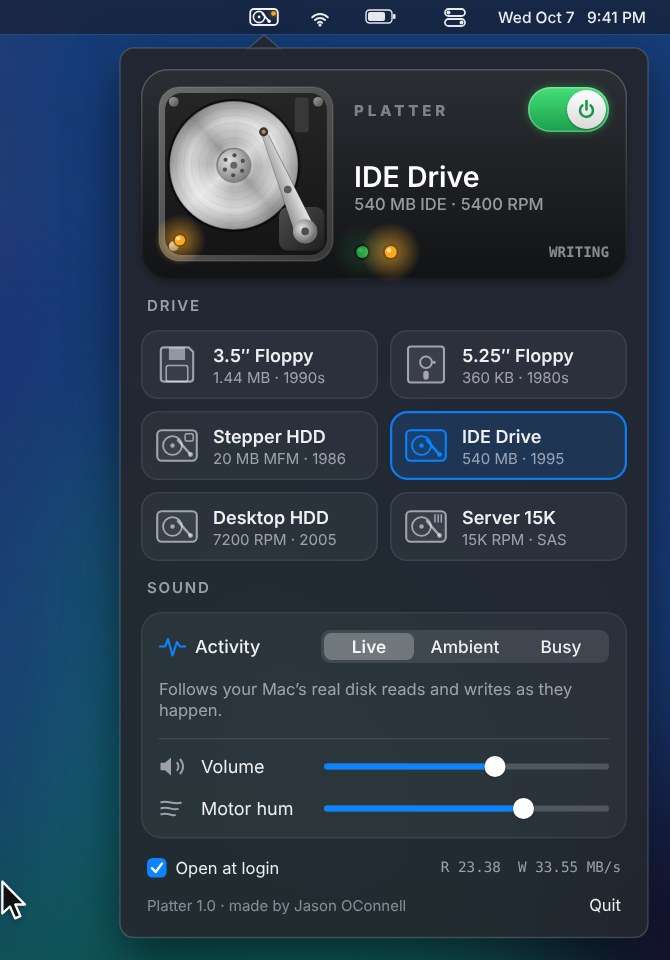Click the large IDE Drive heading
Screen dimensions: 670x960
tap(416, 177)
